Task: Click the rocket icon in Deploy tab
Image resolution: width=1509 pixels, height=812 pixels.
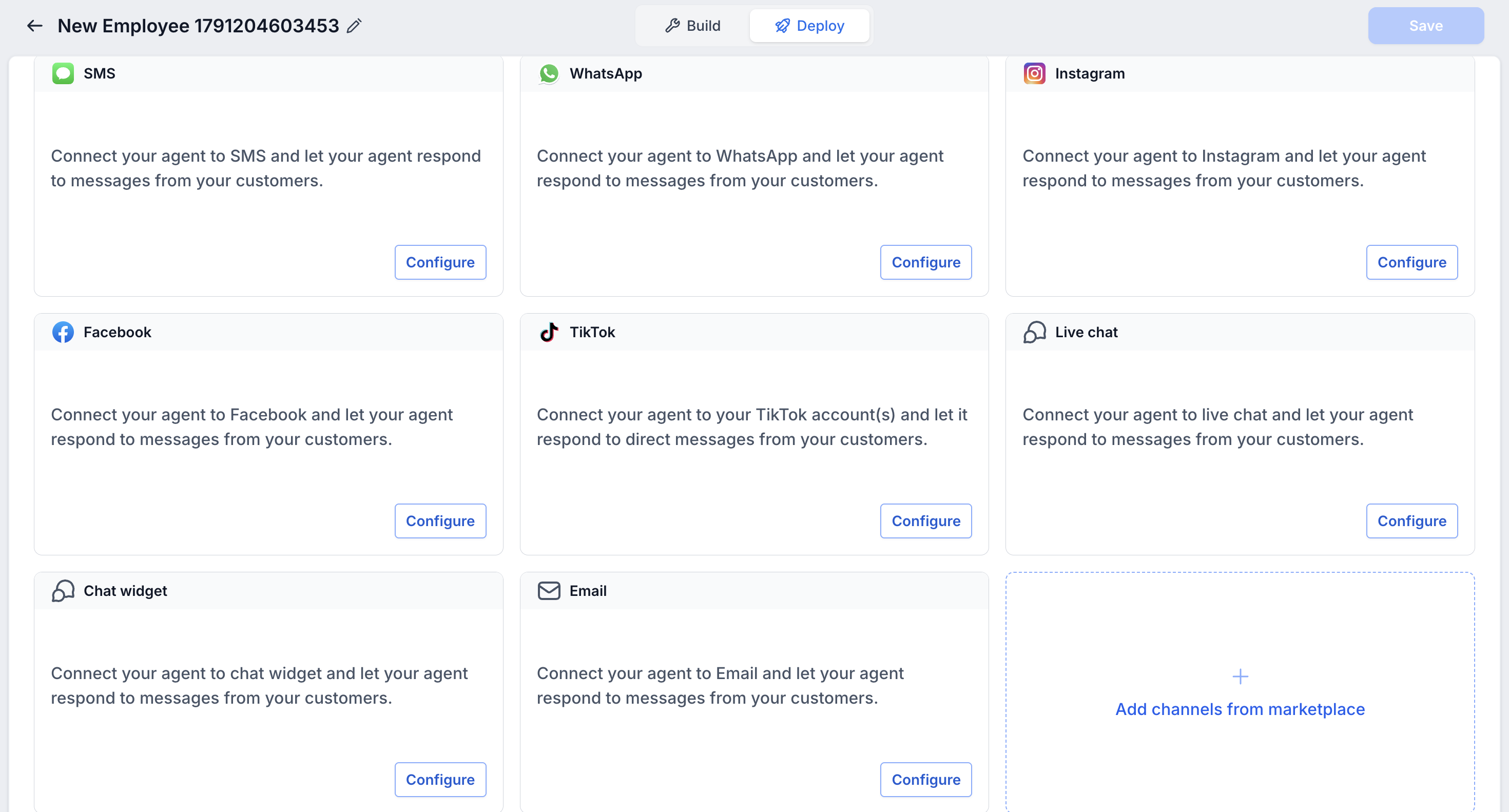Action: [x=783, y=26]
